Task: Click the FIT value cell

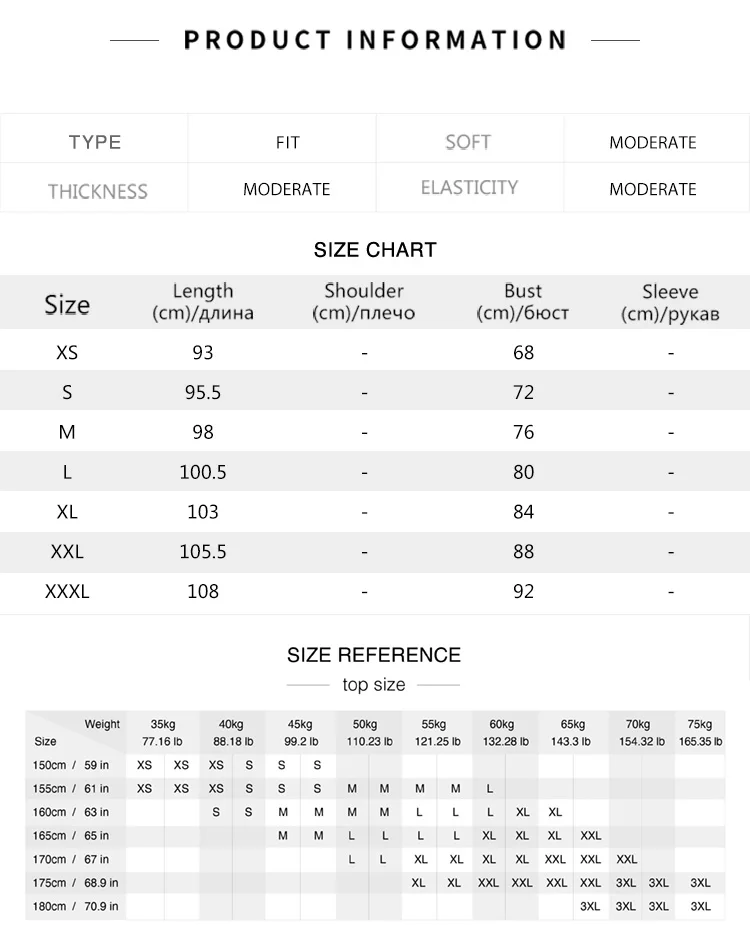Action: pos(287,143)
